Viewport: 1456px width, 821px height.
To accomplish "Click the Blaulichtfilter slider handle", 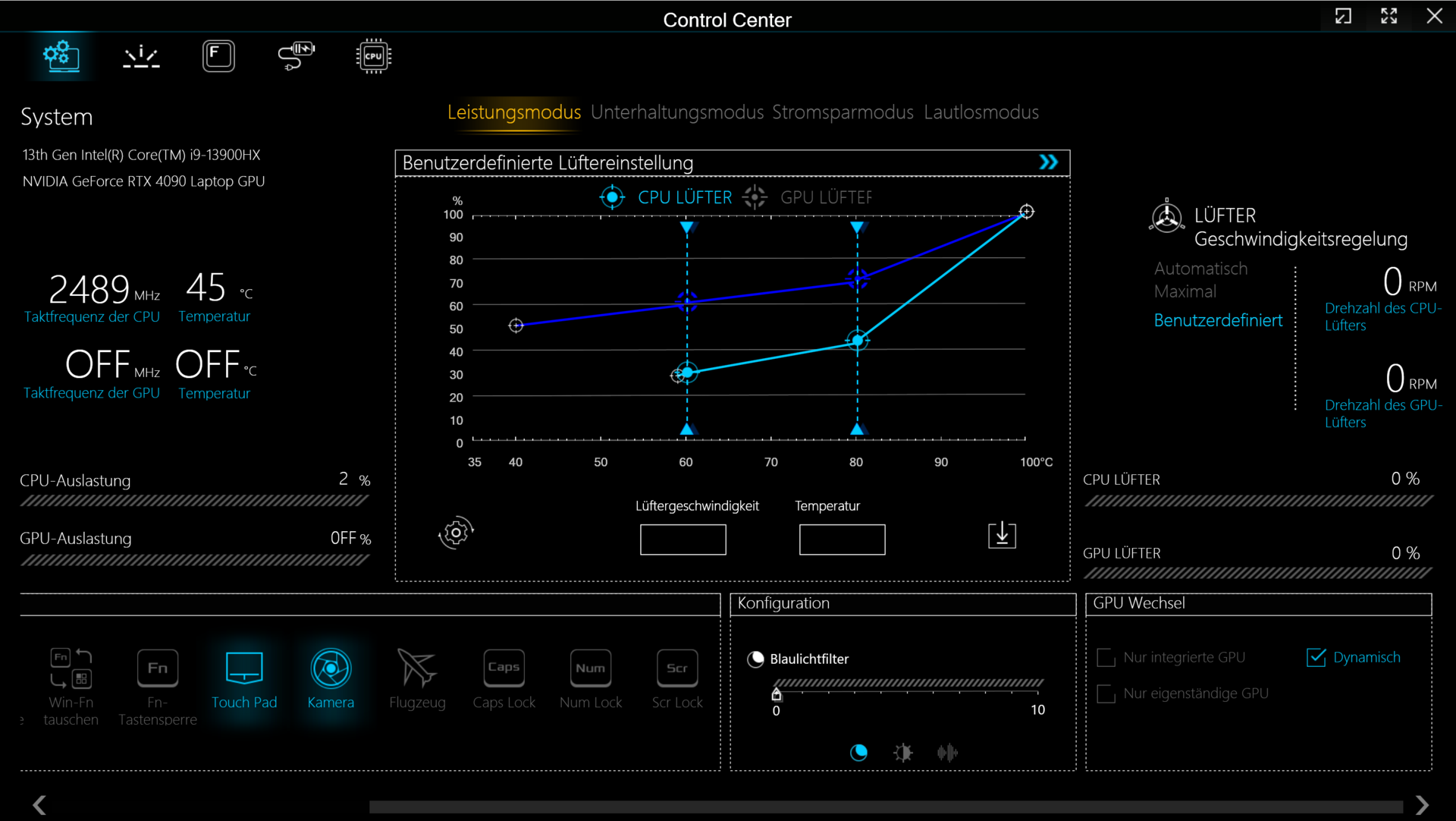I will pos(777,694).
